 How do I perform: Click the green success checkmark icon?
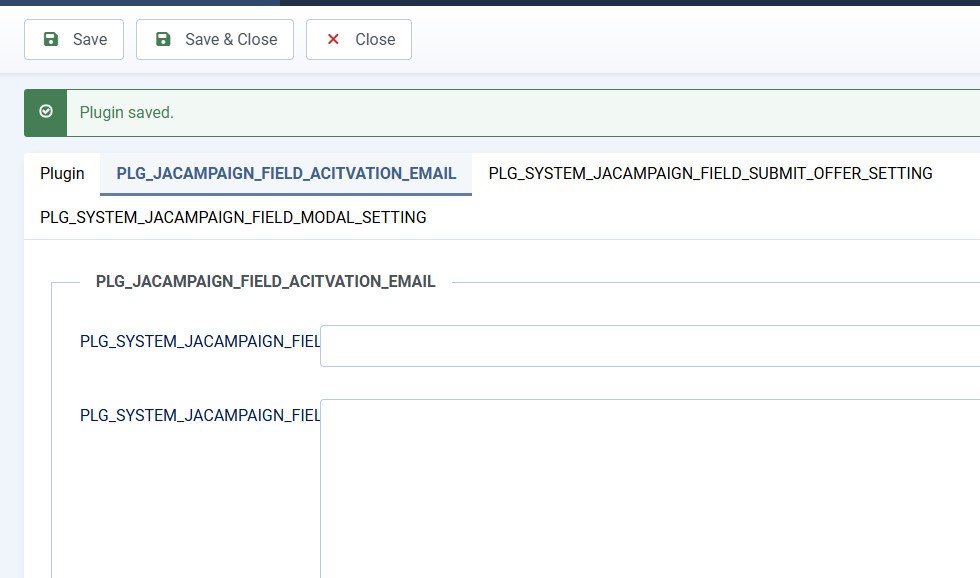45,112
